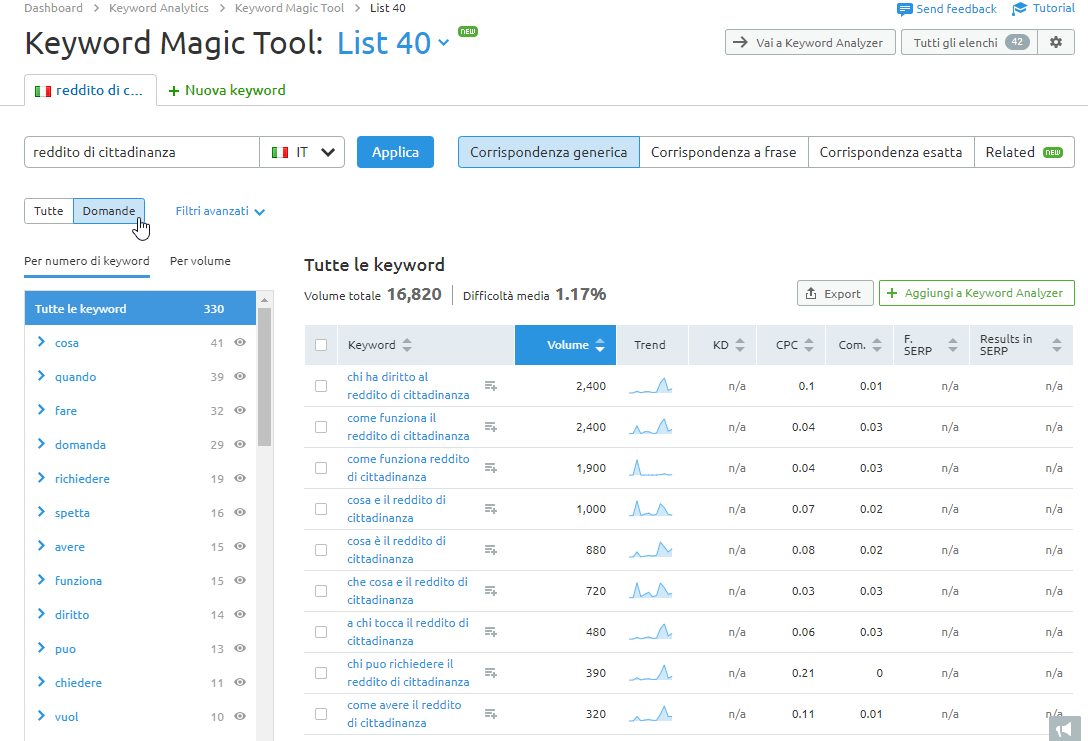This screenshot has width=1088, height=741.
Task: Click sidebar scrollbar up arrow
Action: coord(264,300)
